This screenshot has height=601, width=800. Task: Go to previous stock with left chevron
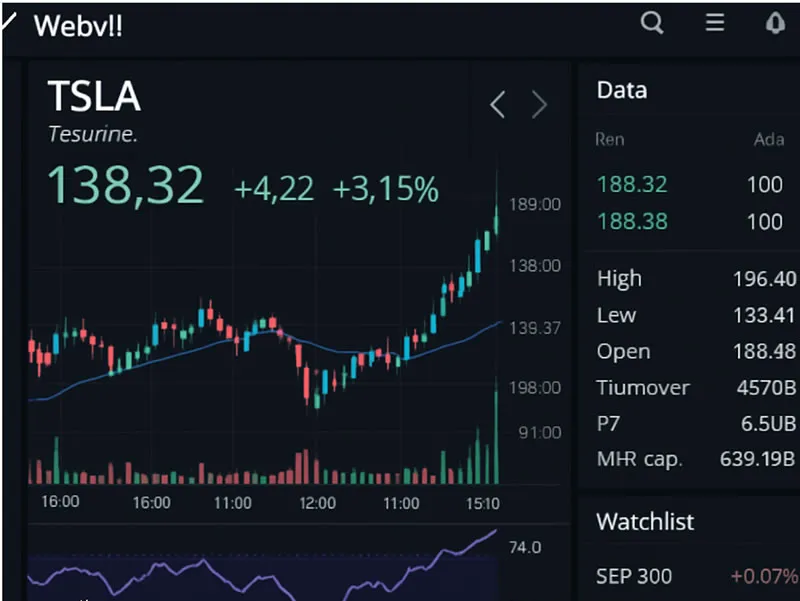(x=497, y=105)
